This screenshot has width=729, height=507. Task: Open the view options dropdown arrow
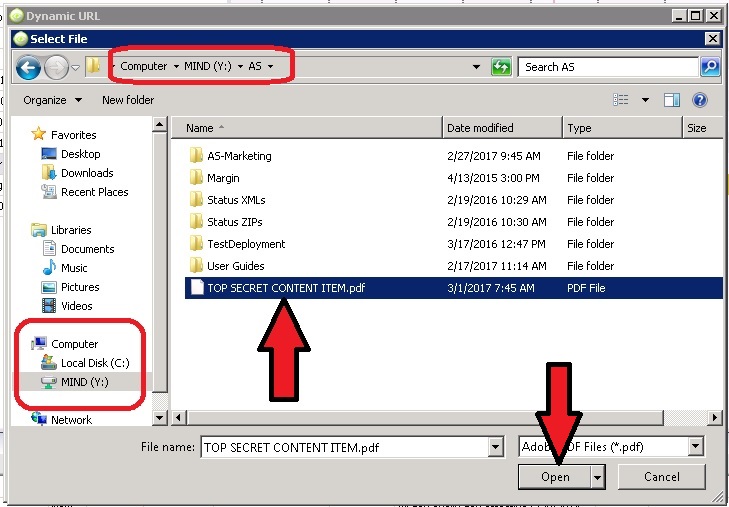[645, 100]
